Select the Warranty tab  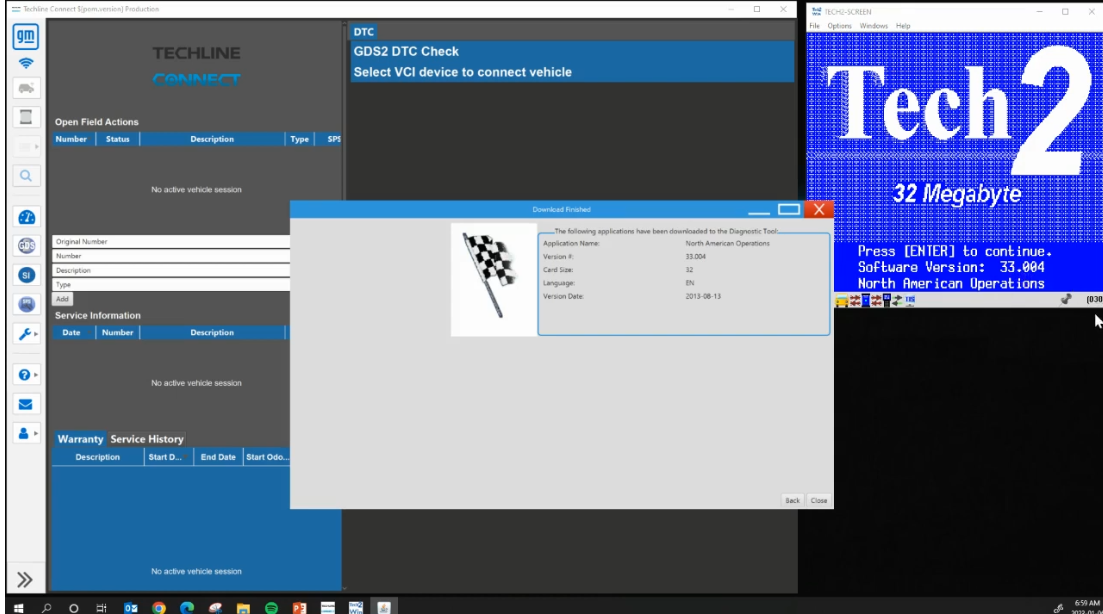[x=80, y=439]
